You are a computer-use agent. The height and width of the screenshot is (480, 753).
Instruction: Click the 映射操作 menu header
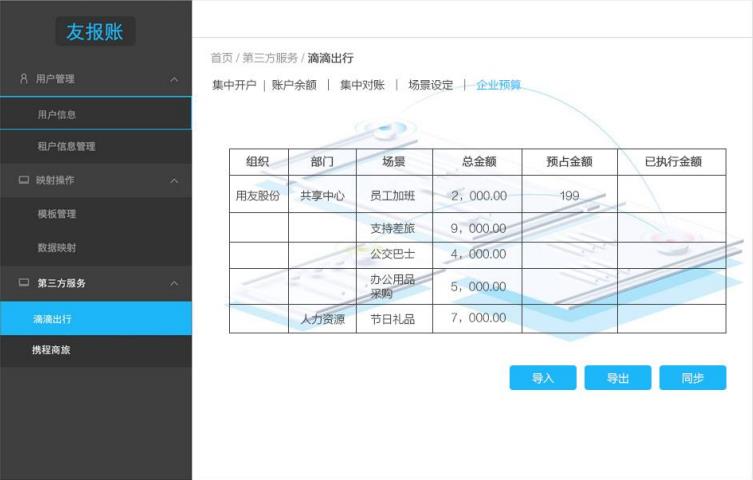[x=96, y=180]
